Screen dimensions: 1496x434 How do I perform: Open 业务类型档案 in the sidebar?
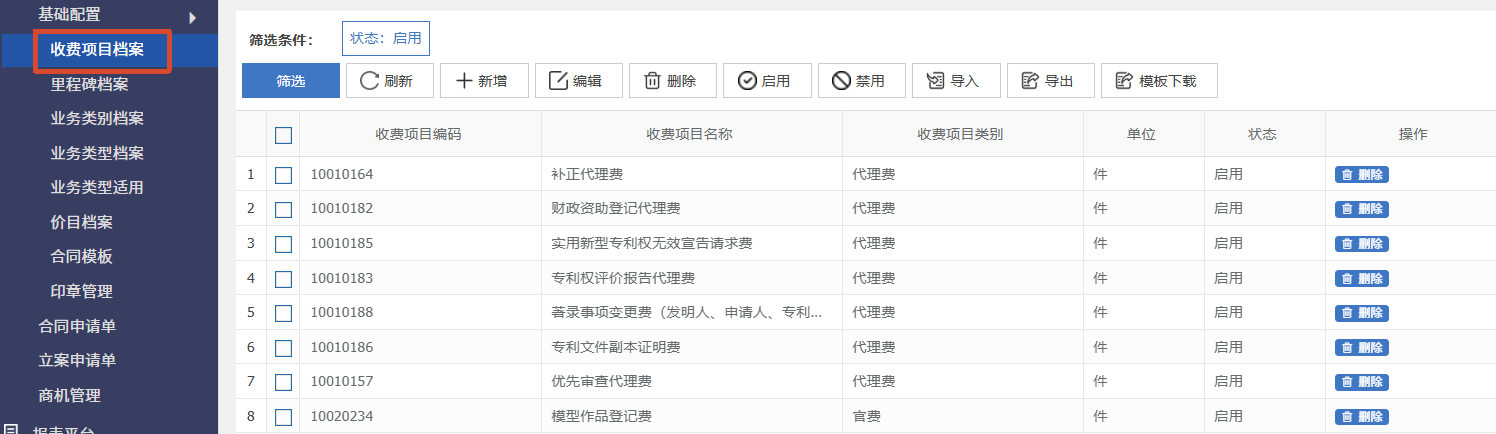tap(97, 153)
